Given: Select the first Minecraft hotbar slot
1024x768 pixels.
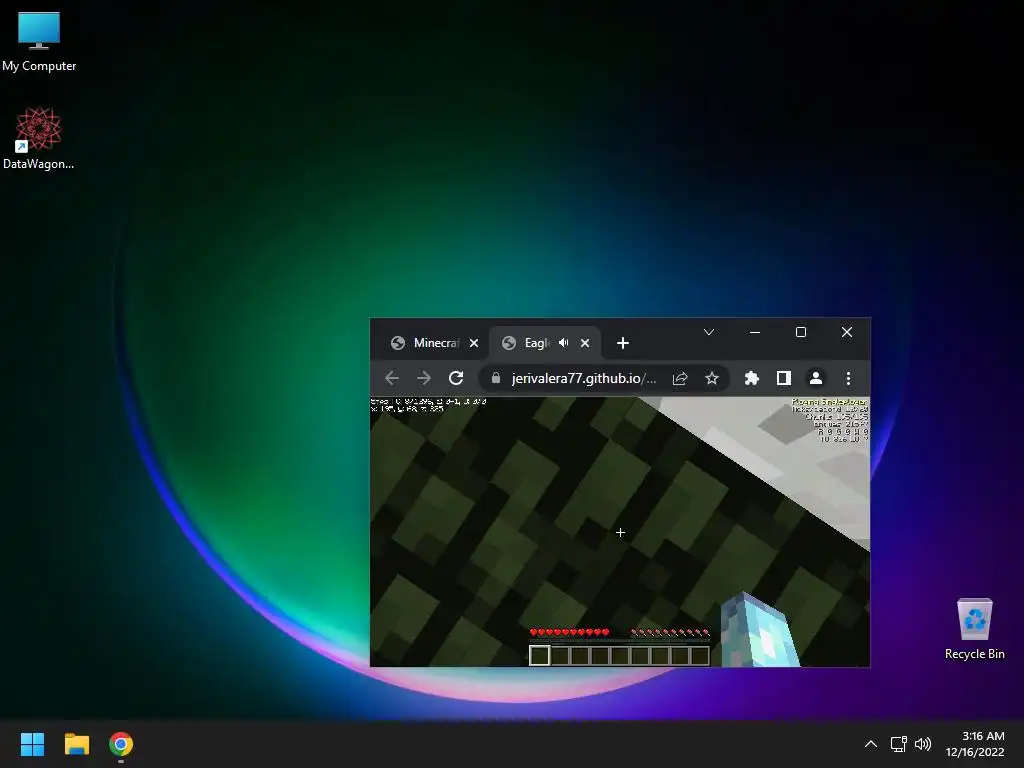Looking at the screenshot, I should coord(539,655).
